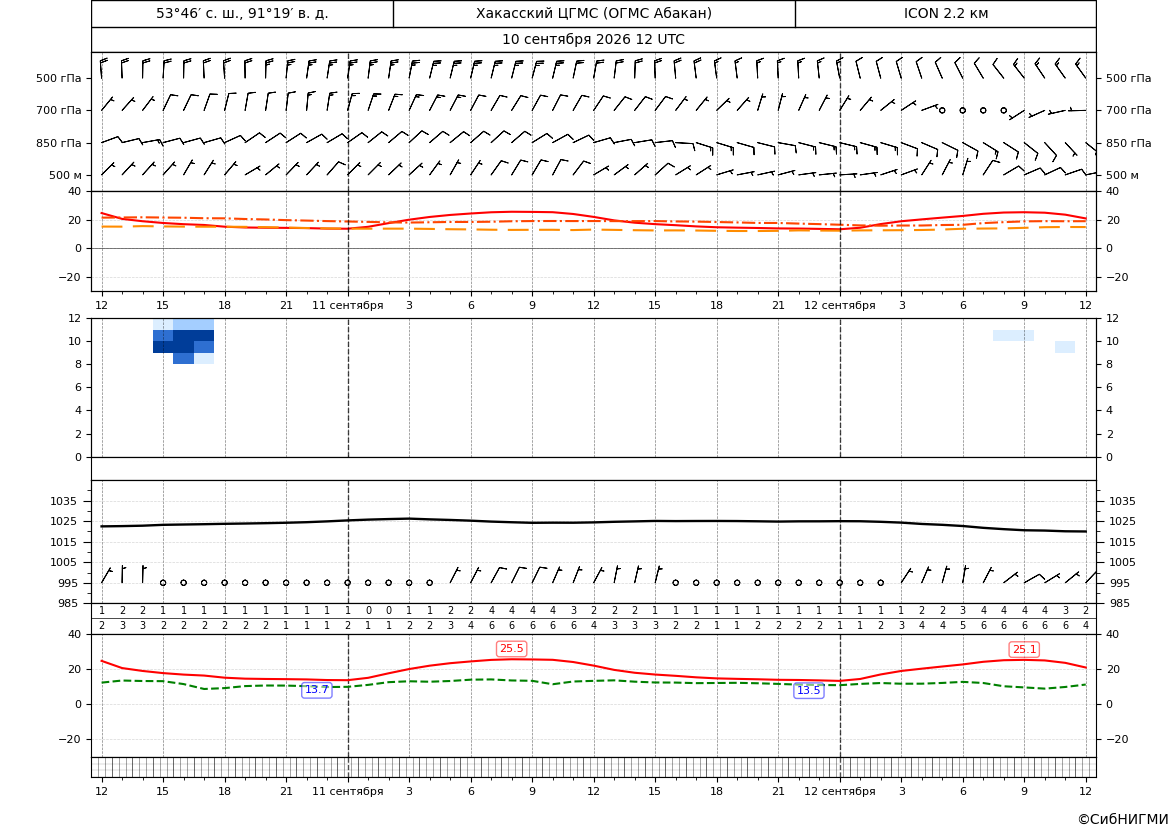Click the left 500 м wind level label
Viewport: 1169px width, 827px height.
point(66,176)
